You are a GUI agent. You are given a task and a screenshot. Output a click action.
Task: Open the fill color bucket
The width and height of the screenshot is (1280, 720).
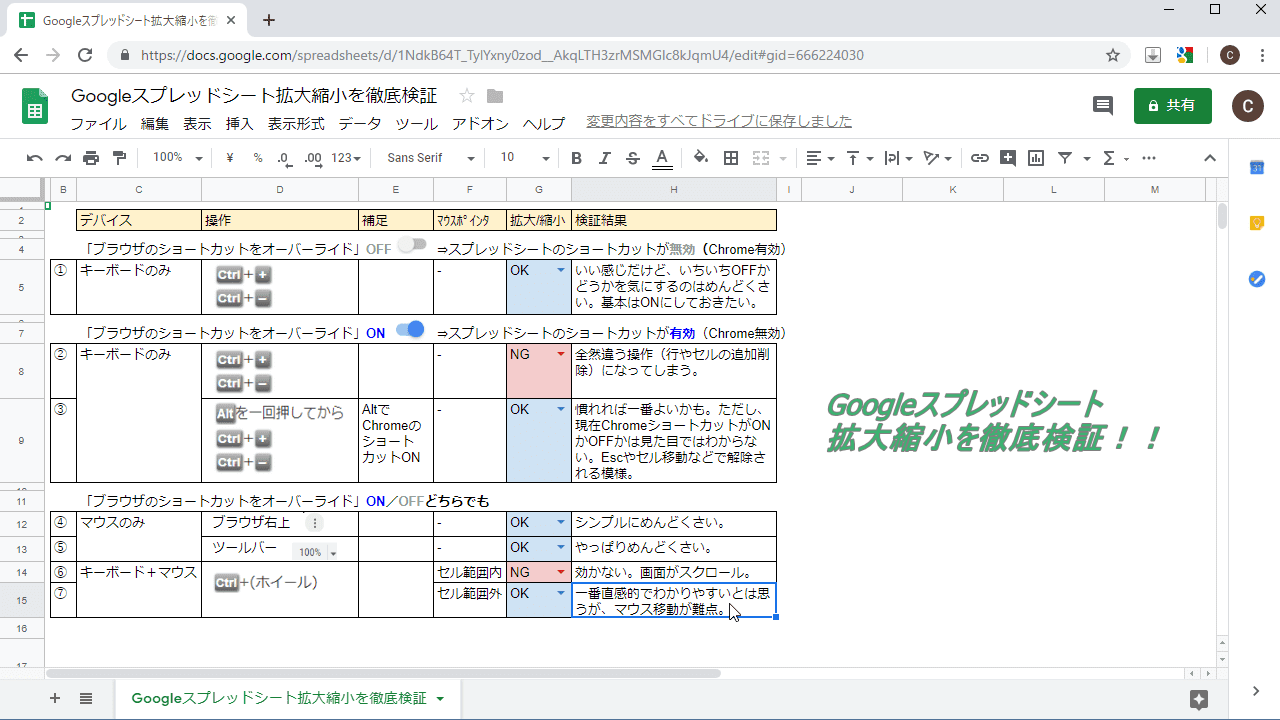[x=700, y=157]
